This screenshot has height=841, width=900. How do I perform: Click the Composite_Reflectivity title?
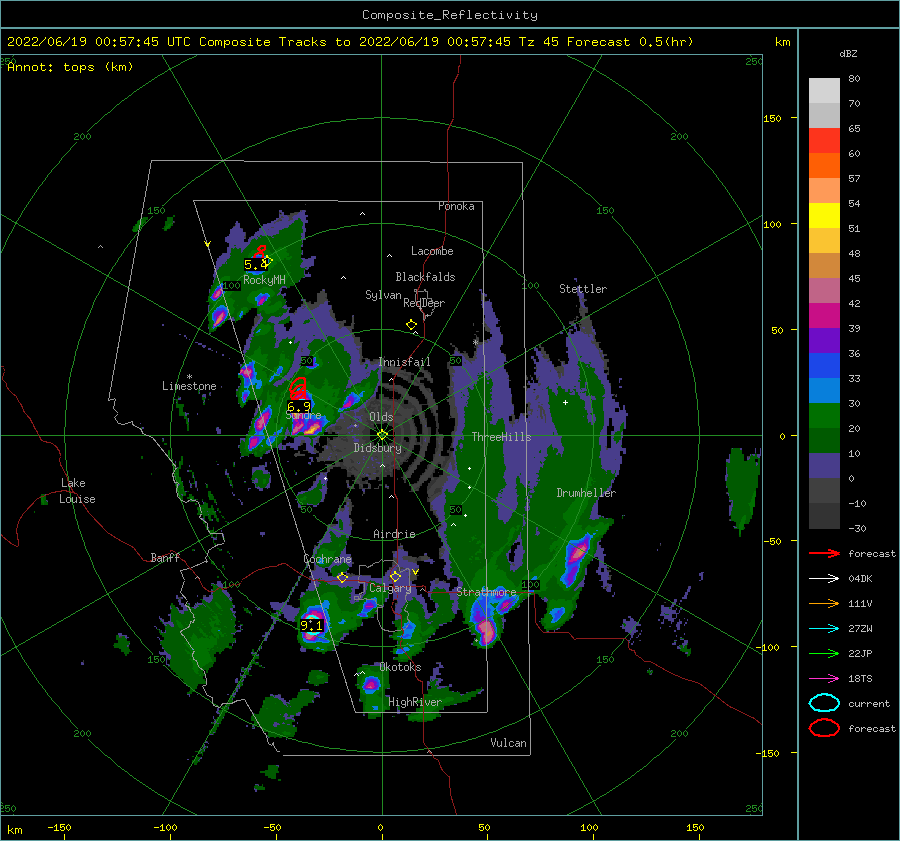[x=450, y=15]
